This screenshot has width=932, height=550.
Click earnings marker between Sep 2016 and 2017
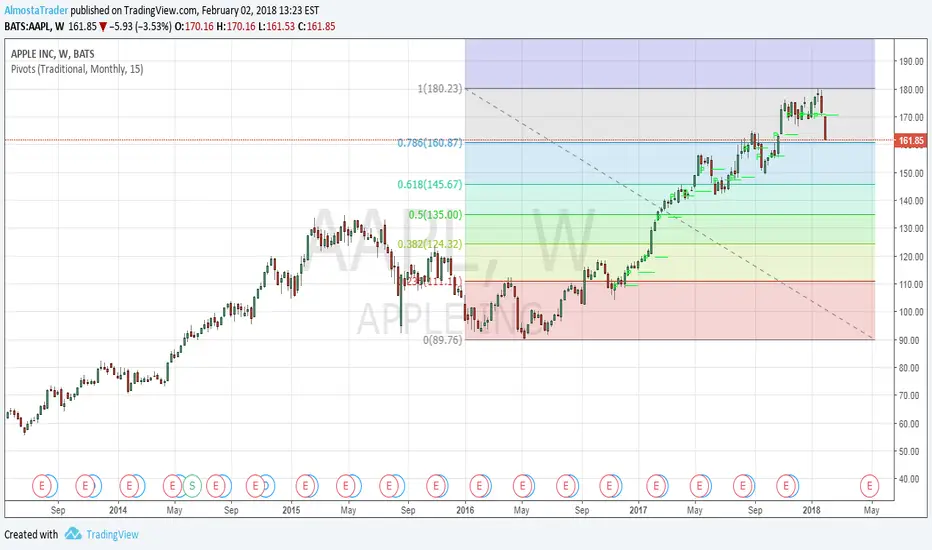click(610, 486)
